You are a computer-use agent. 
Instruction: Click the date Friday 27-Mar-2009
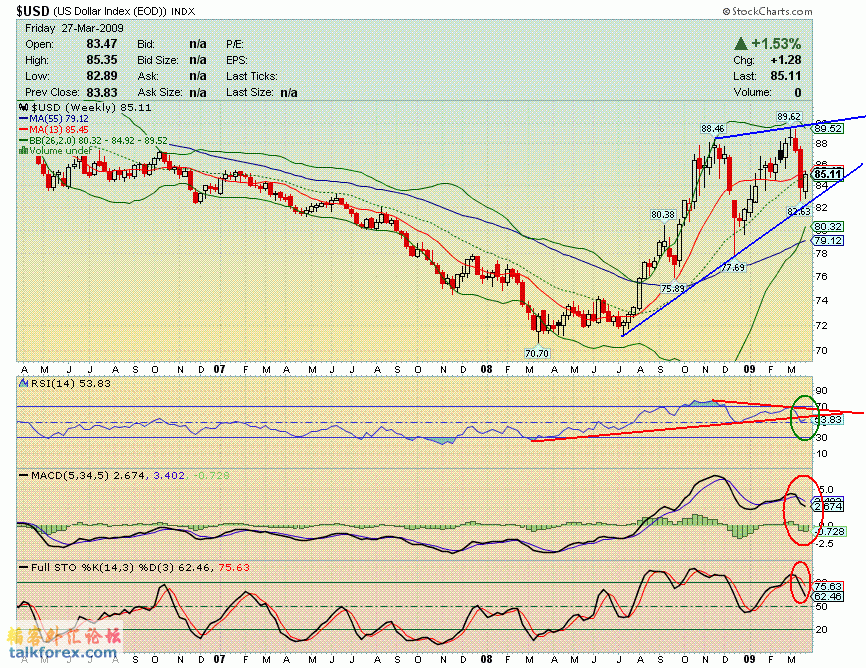pyautogui.click(x=75, y=28)
